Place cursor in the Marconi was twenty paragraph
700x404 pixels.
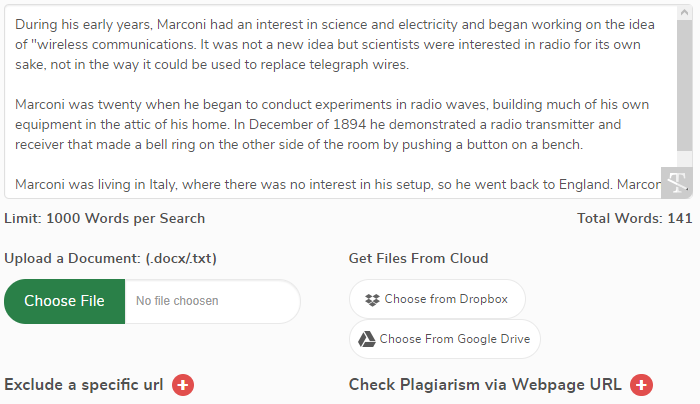click(x=332, y=124)
